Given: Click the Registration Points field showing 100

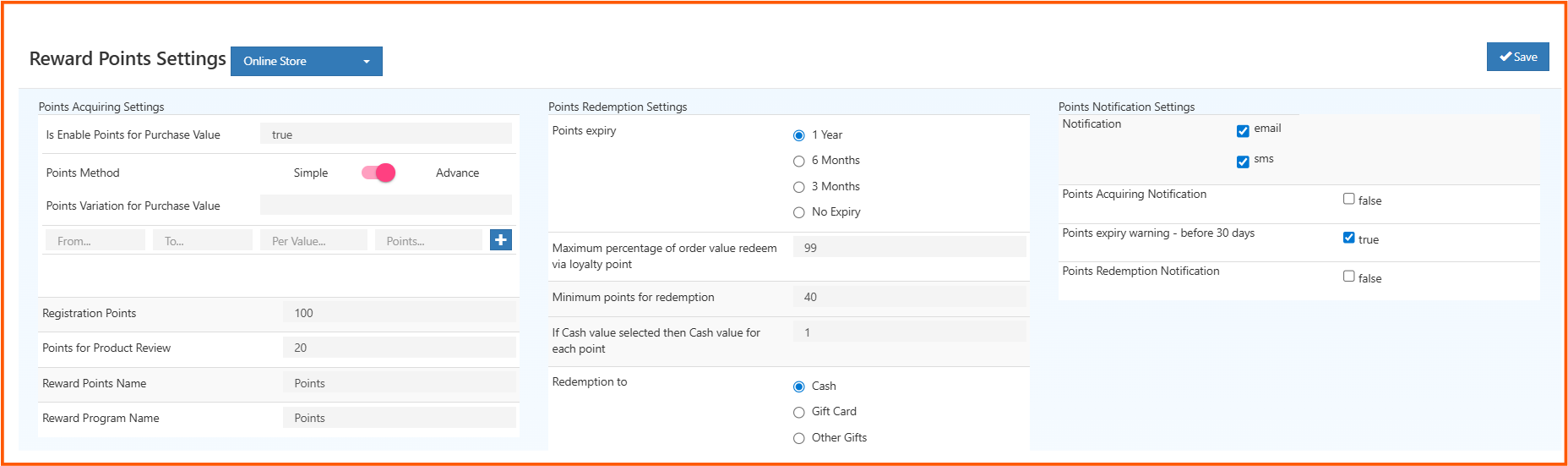Looking at the screenshot, I should tap(400, 313).
